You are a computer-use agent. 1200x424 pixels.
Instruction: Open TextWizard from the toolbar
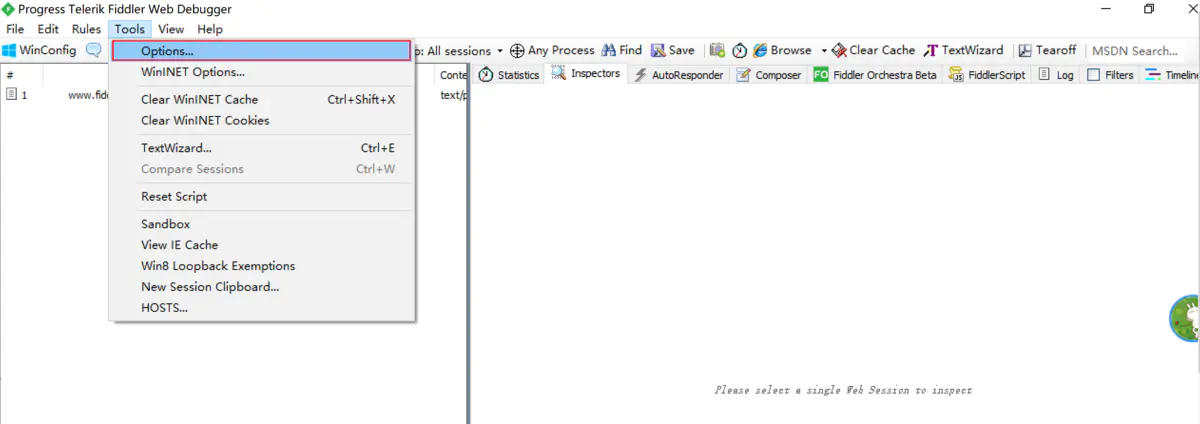click(964, 50)
